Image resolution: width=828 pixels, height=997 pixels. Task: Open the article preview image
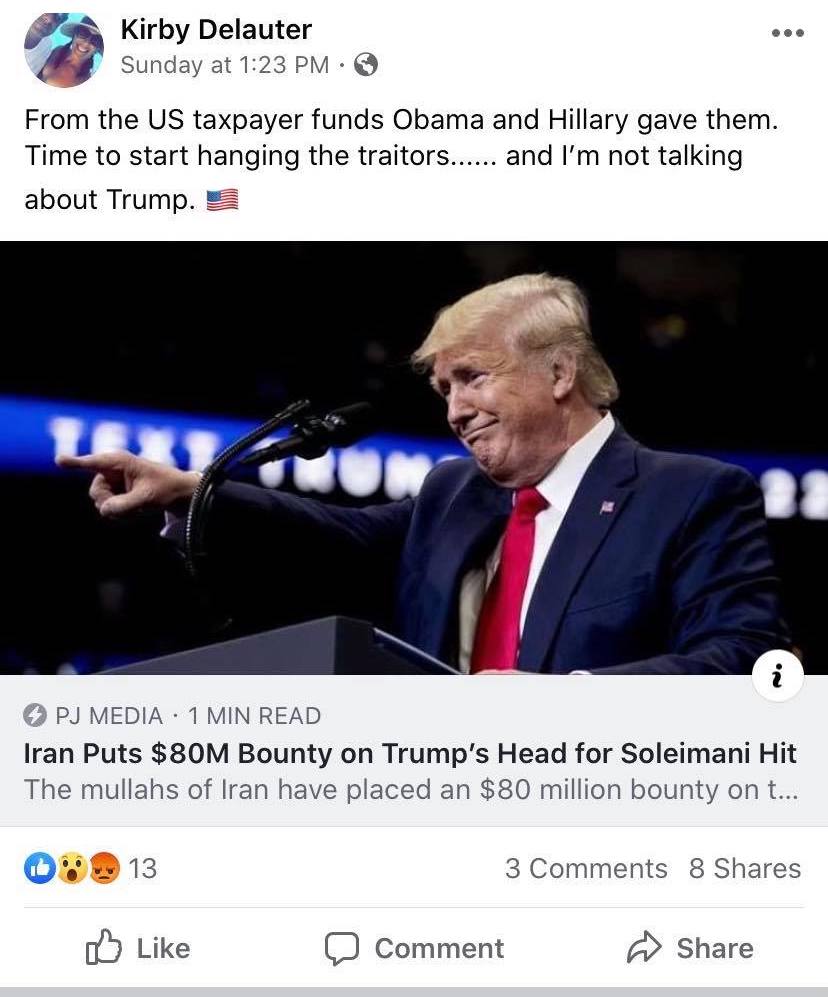[x=414, y=458]
